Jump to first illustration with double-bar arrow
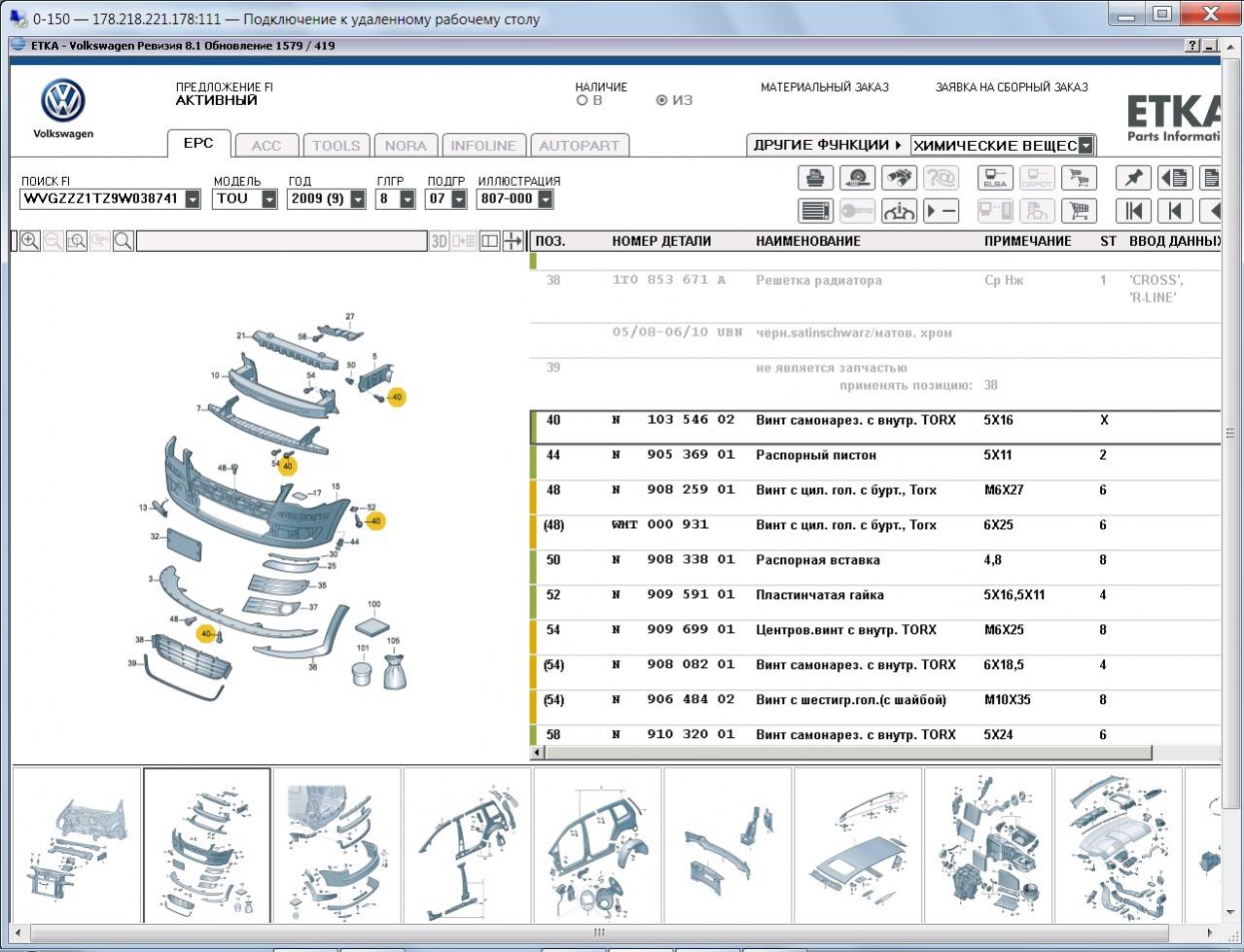 [x=1133, y=210]
